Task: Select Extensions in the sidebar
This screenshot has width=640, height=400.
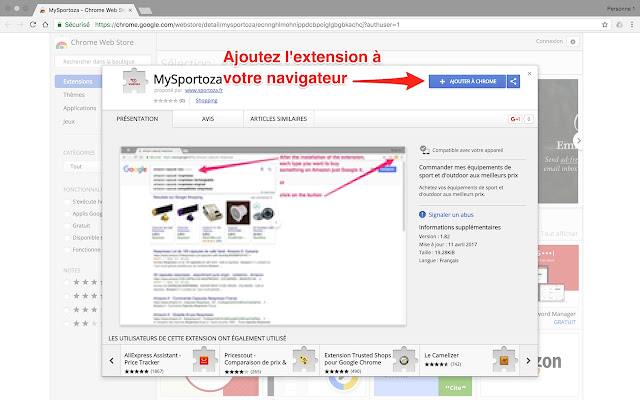Action: (x=78, y=82)
